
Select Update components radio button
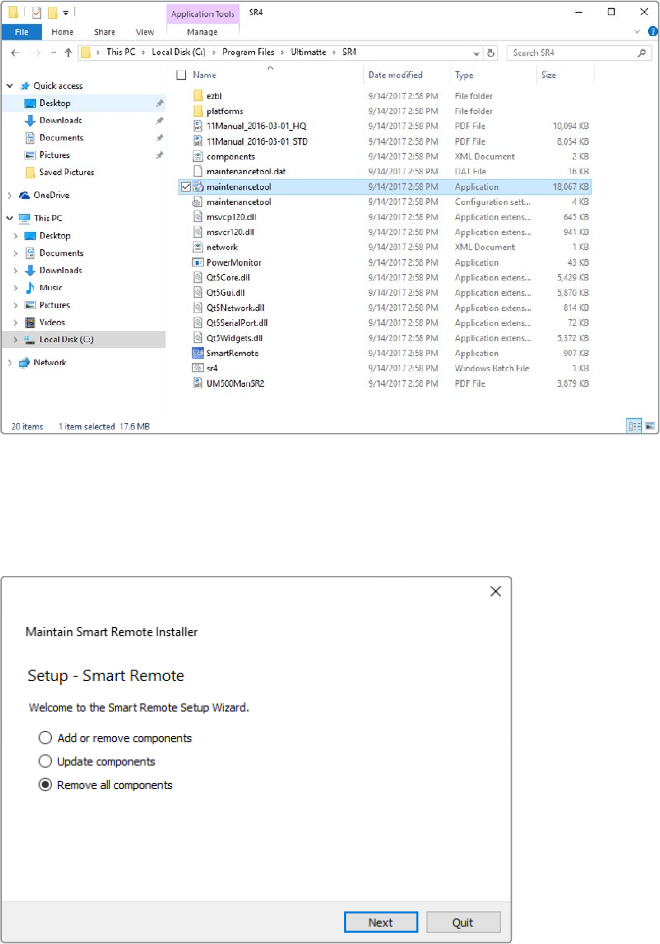[45, 761]
